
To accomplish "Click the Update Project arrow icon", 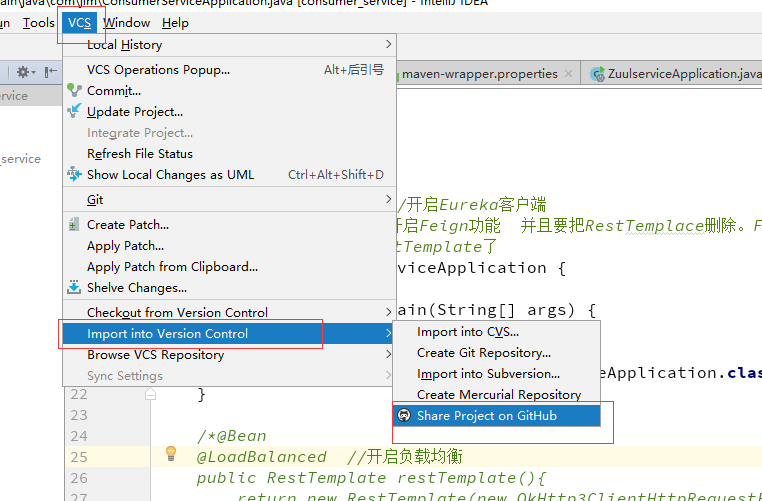I will 74,111.
